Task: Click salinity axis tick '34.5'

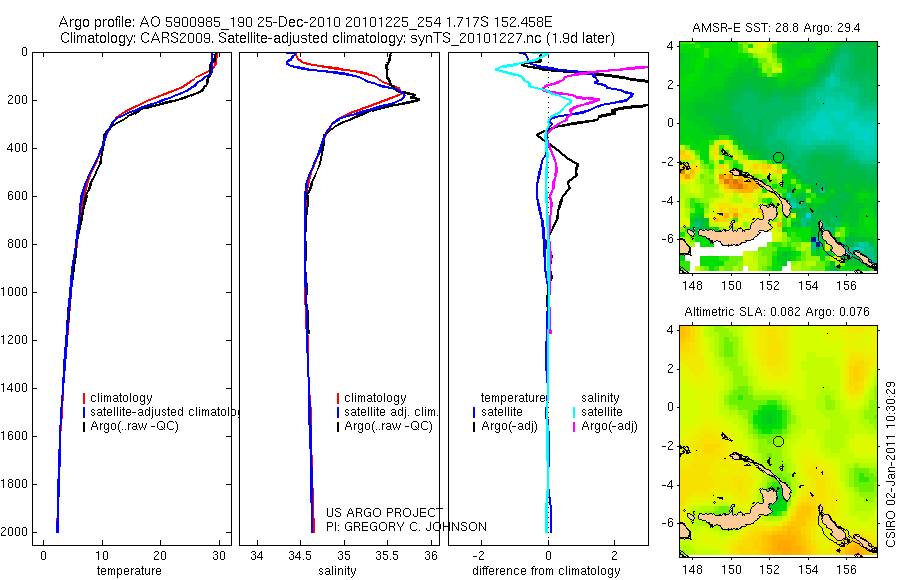Action: 300,555
